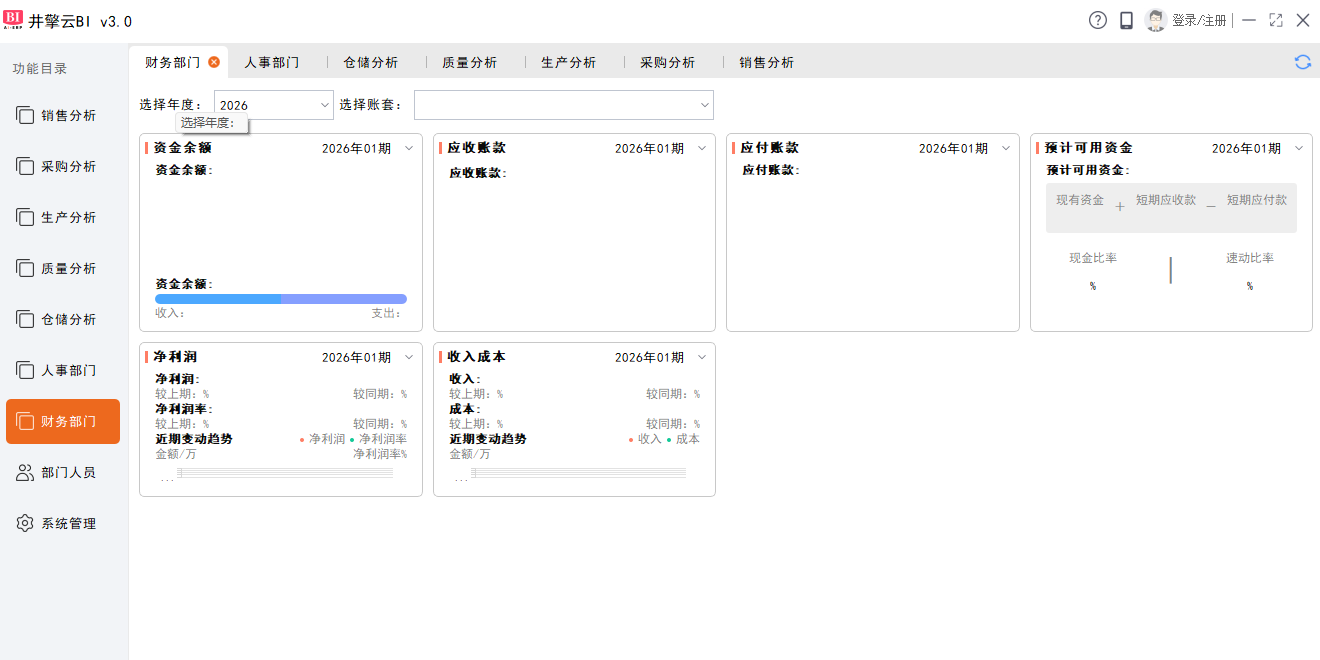Change the 净利润 card period
The image size is (1320, 660).
tap(408, 358)
